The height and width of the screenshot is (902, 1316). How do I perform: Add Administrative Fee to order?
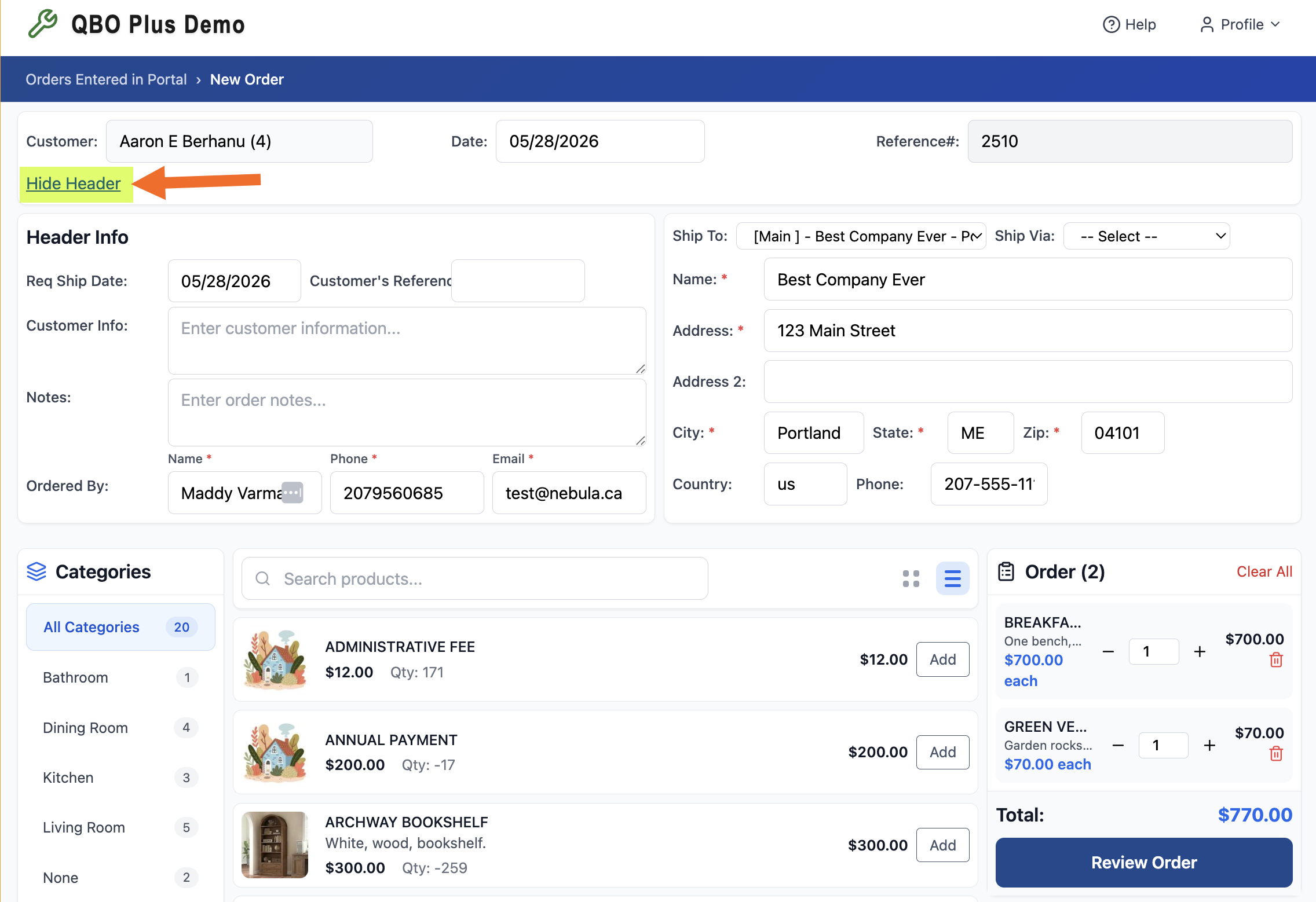(x=942, y=659)
